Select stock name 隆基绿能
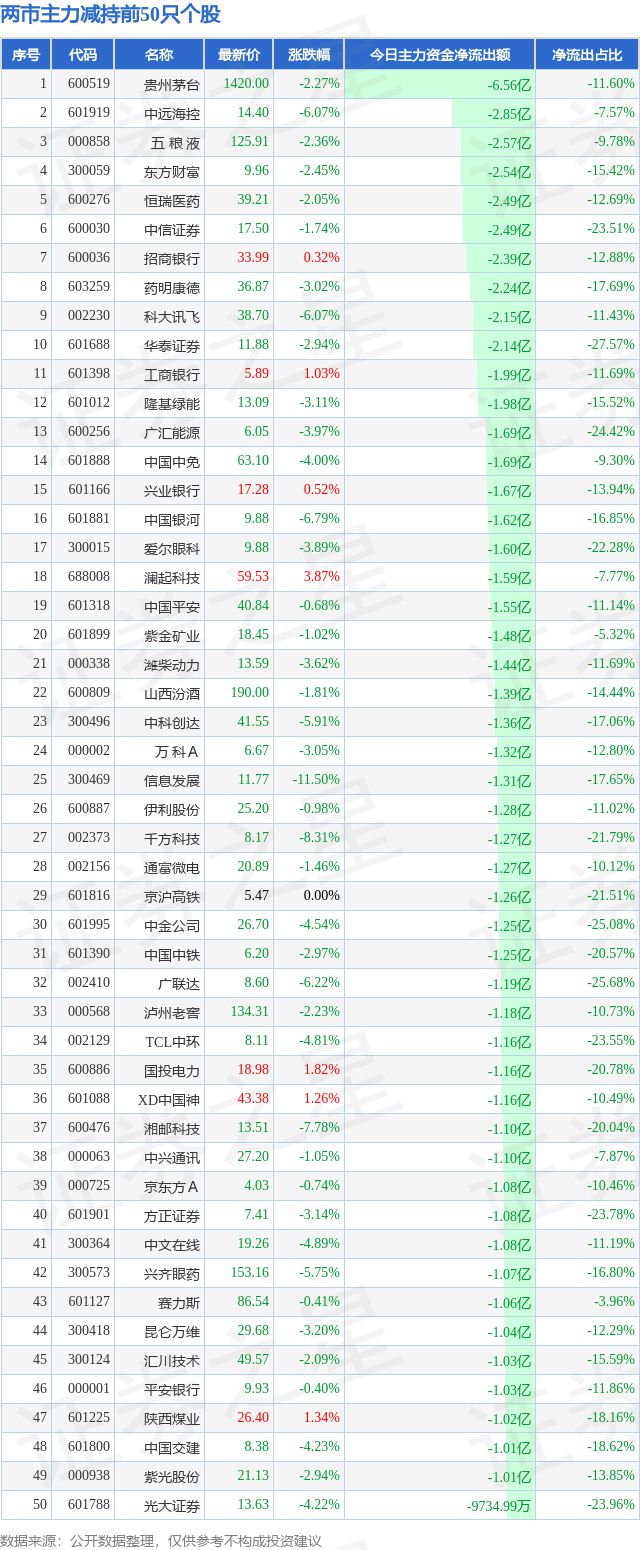640x1550 pixels. pos(172,403)
